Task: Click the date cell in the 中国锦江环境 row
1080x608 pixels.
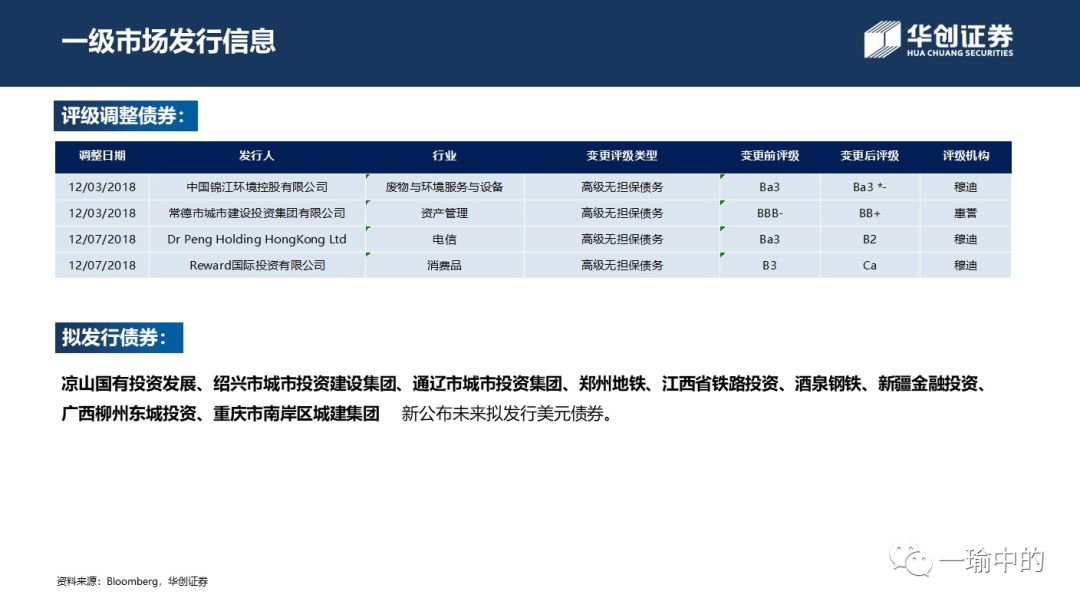Action: (102, 187)
